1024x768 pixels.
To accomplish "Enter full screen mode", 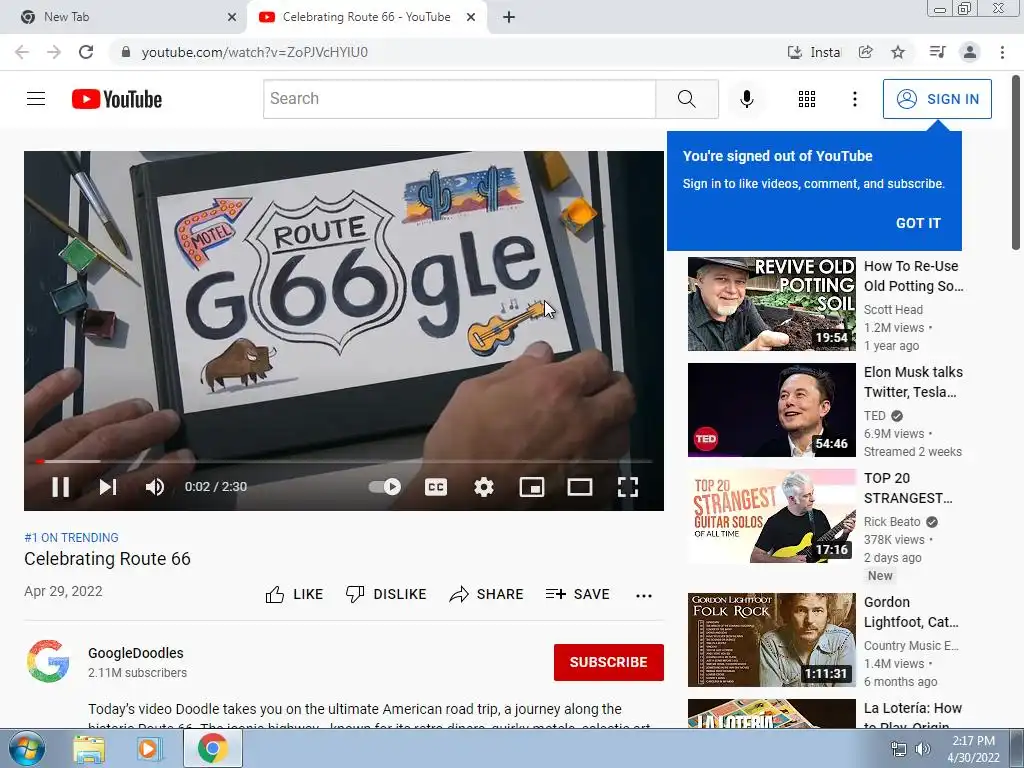I will (628, 487).
